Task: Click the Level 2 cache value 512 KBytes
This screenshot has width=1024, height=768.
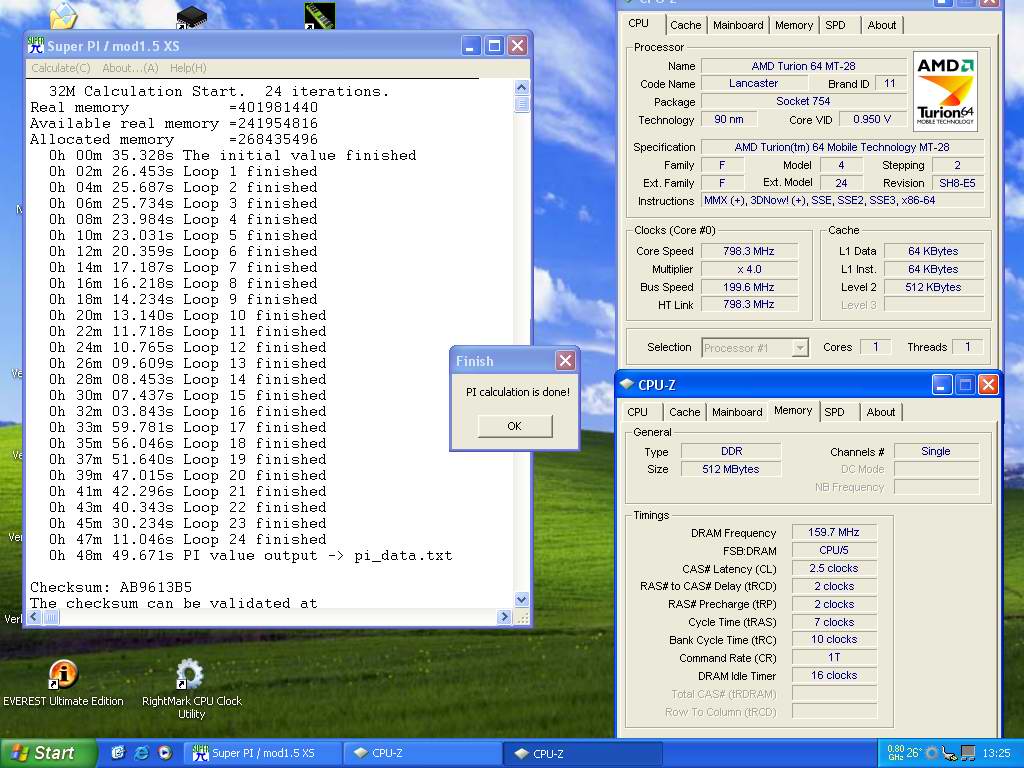Action: 933,287
